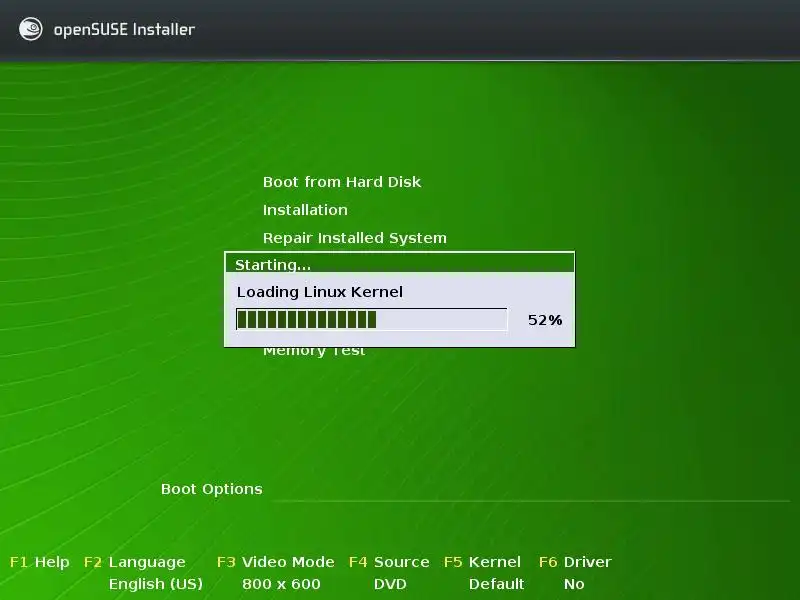The width and height of the screenshot is (800, 600).
Task: Click the Boot Options label
Action: click(211, 489)
